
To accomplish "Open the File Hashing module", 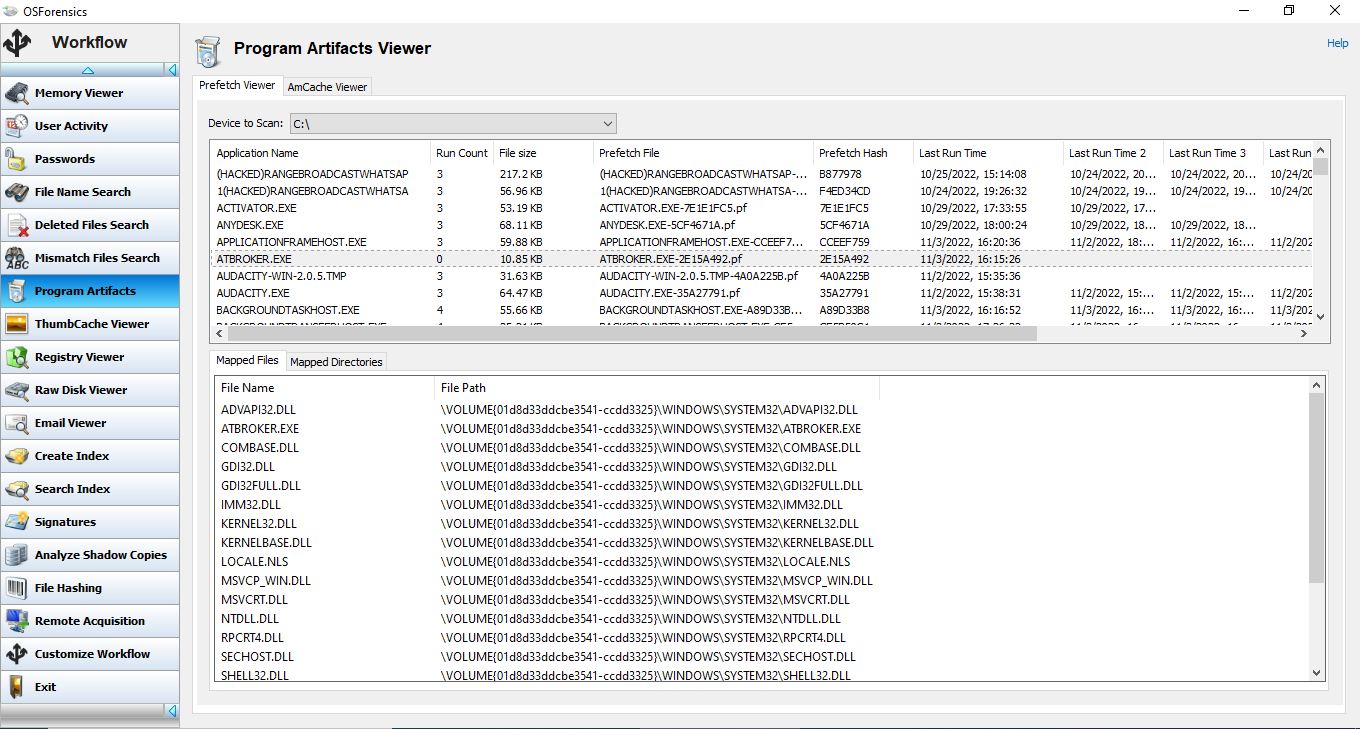I will tap(90, 588).
